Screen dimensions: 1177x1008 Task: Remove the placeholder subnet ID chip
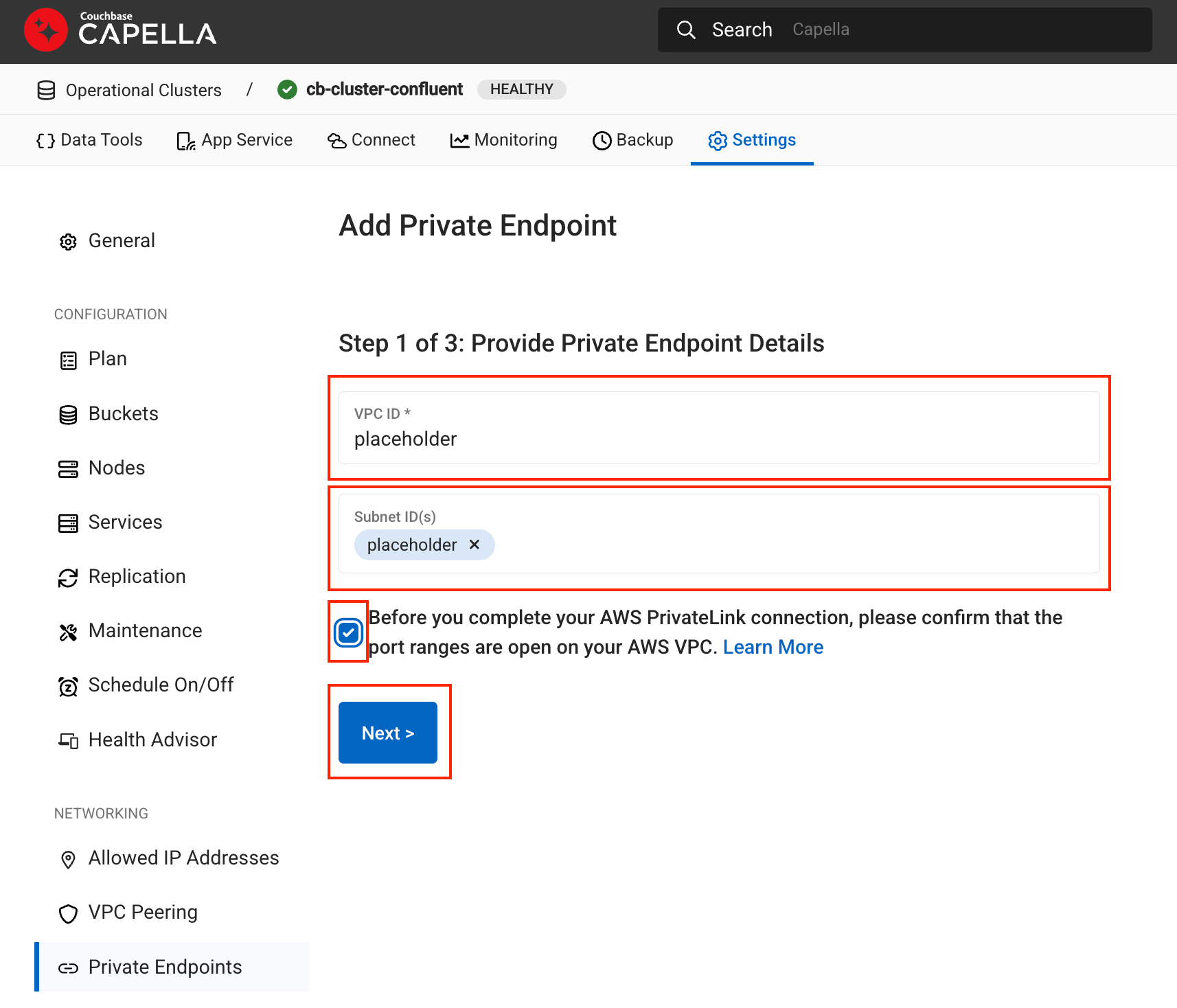[x=475, y=545]
